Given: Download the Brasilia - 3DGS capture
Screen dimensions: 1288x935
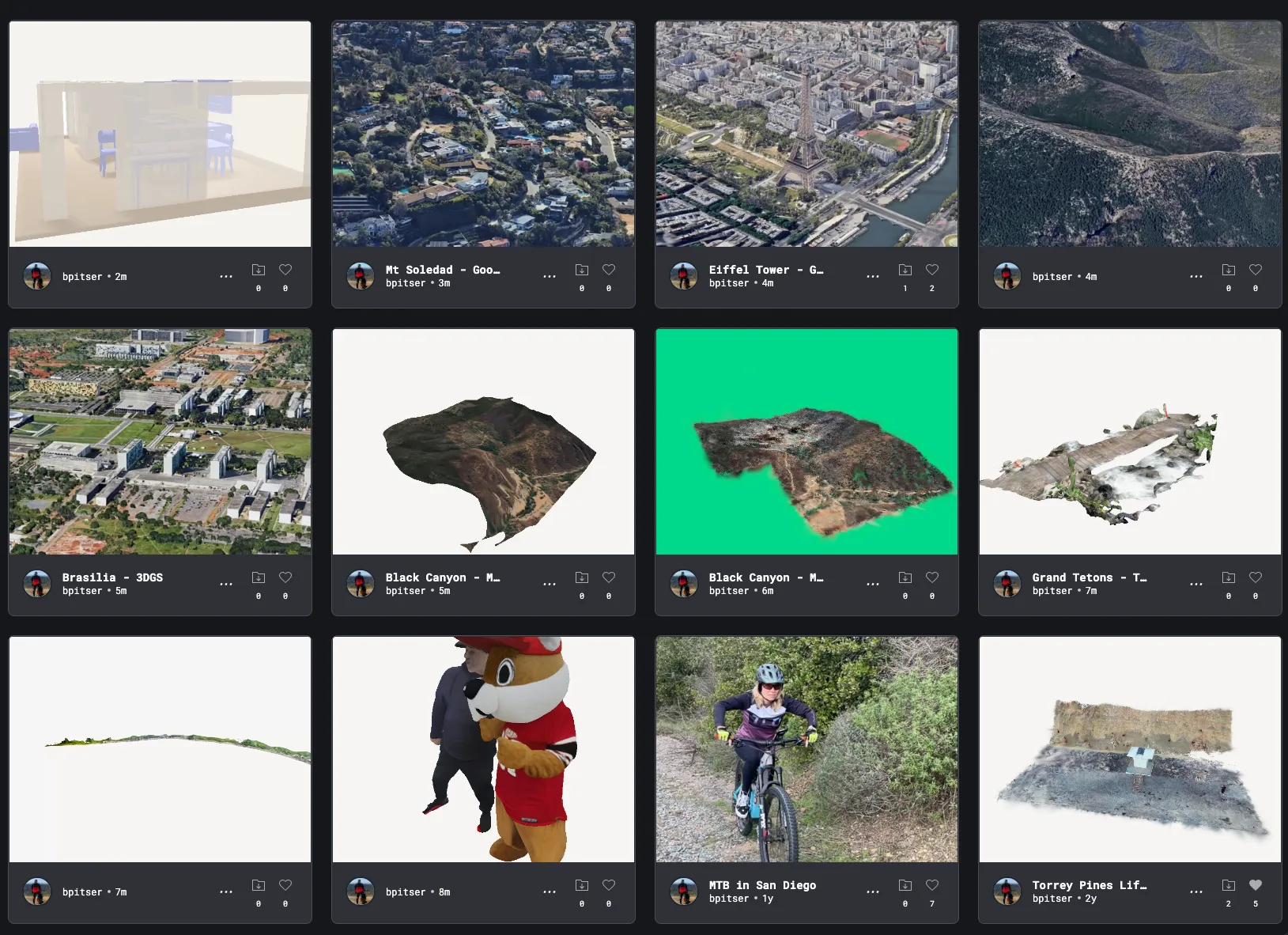Looking at the screenshot, I should point(259,577).
